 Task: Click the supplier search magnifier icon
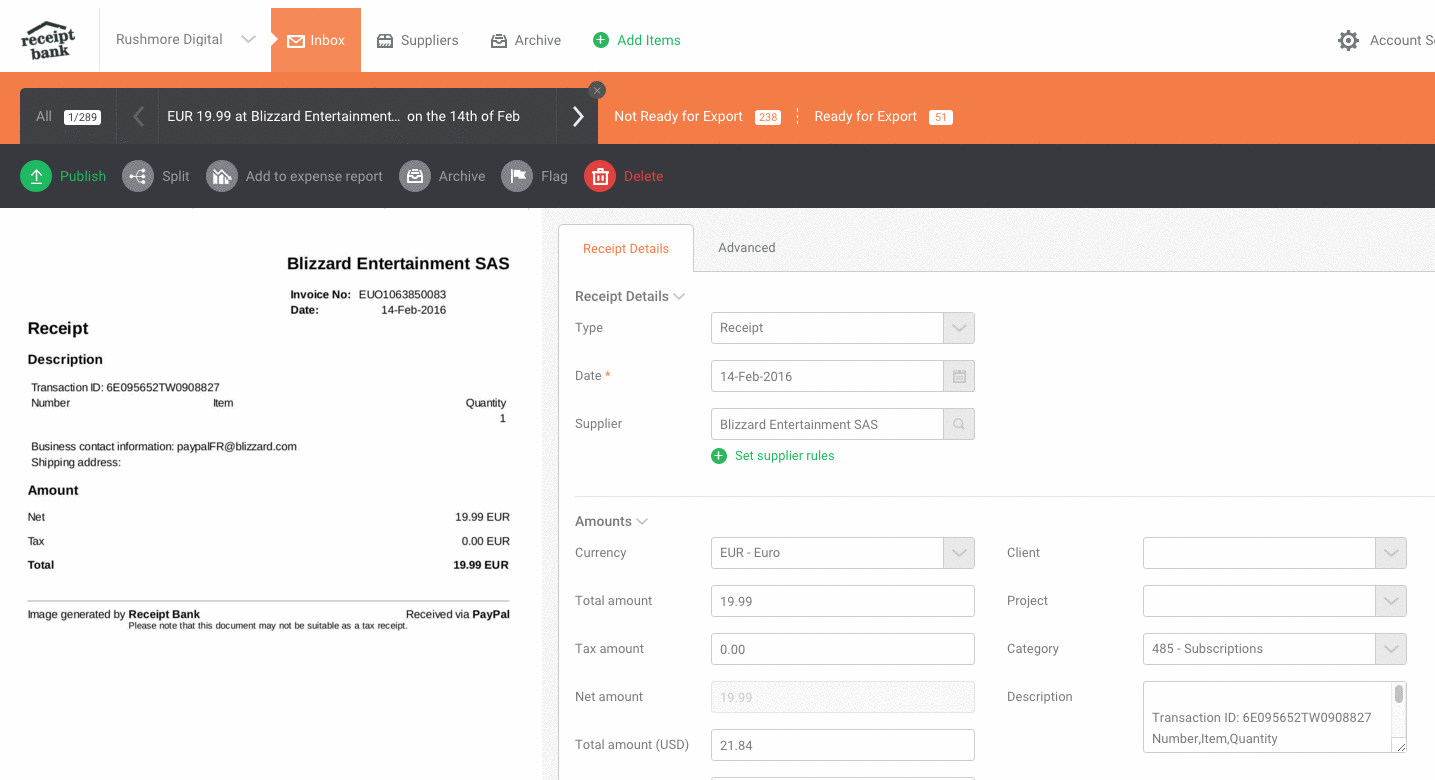[959, 424]
